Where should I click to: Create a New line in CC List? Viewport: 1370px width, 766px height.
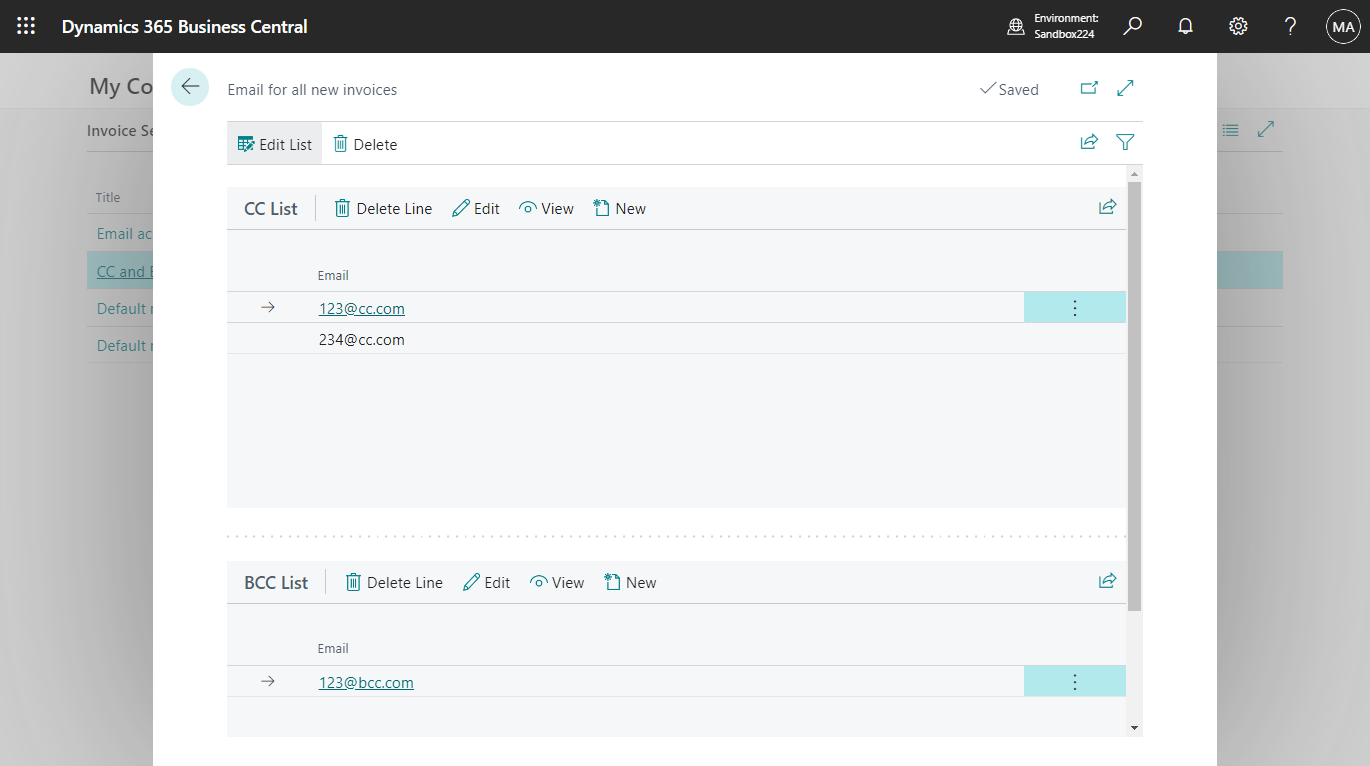click(x=619, y=208)
